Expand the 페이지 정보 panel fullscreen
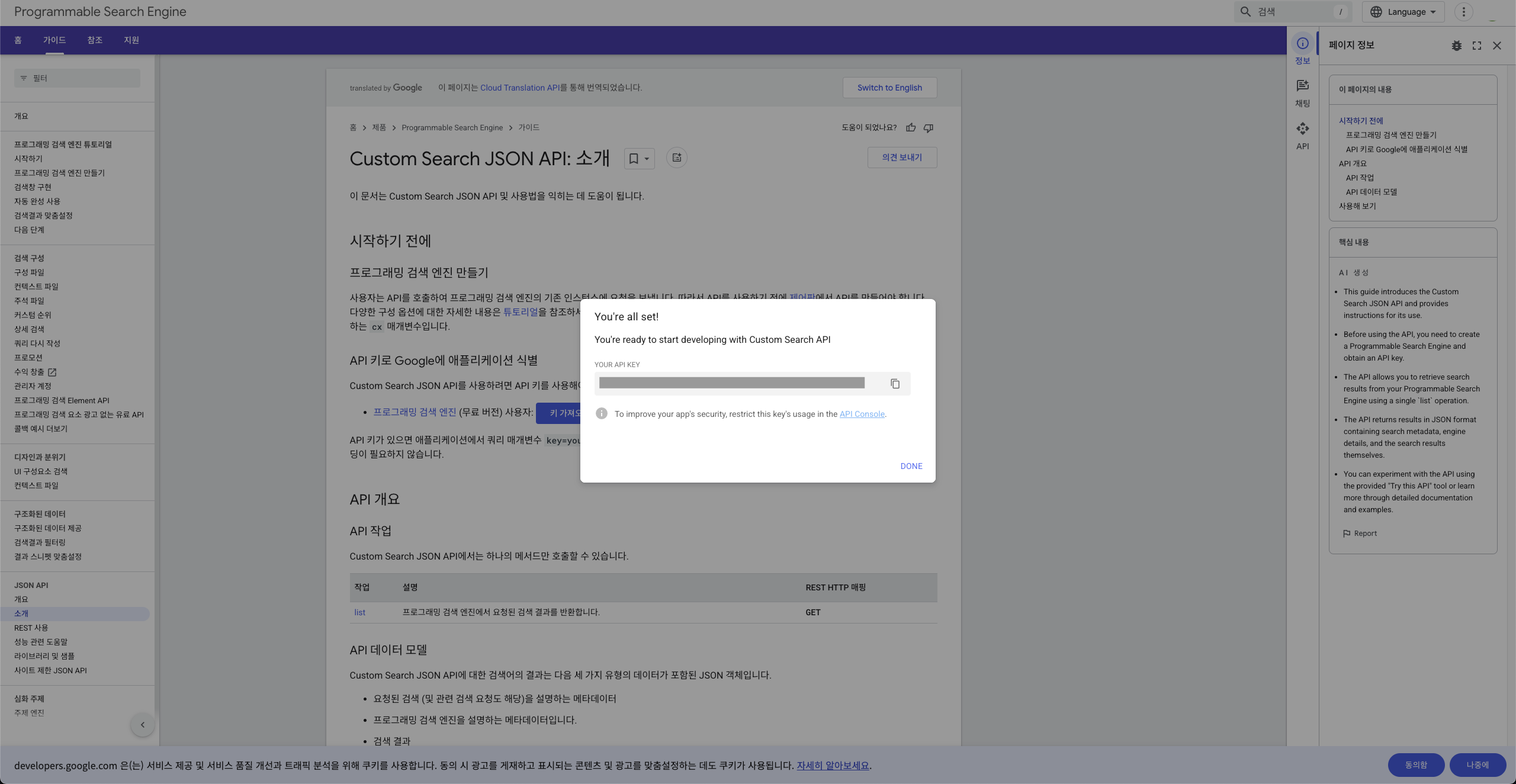Image resolution: width=1516 pixels, height=784 pixels. (1477, 46)
